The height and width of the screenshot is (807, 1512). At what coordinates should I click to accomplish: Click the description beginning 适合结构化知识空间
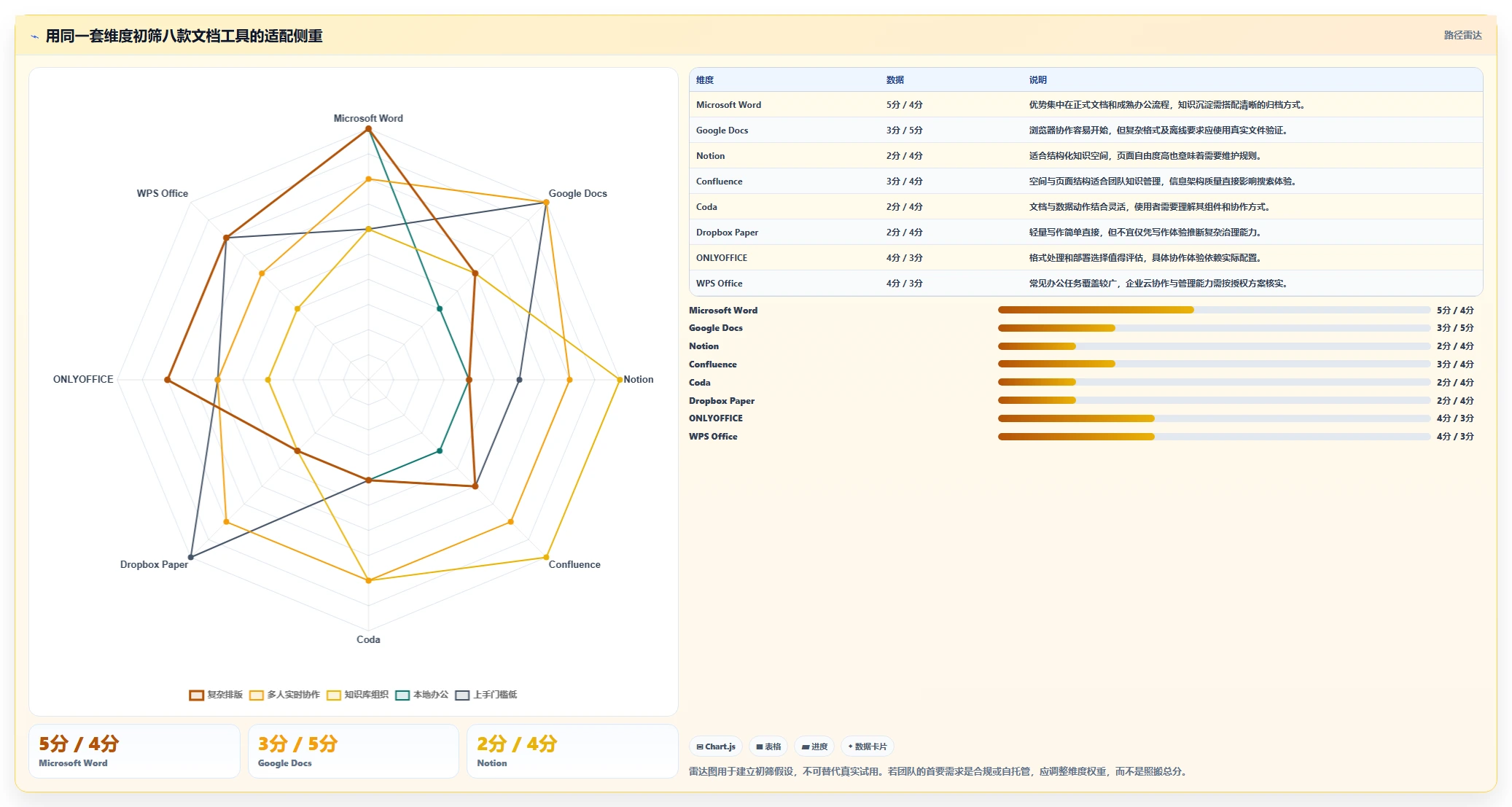[1145, 156]
